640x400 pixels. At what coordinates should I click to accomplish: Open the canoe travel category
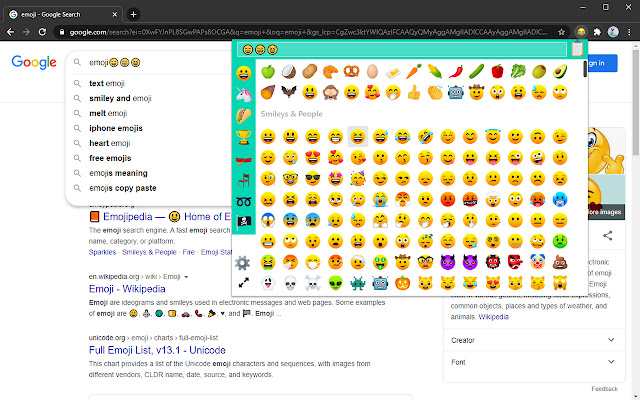244,159
